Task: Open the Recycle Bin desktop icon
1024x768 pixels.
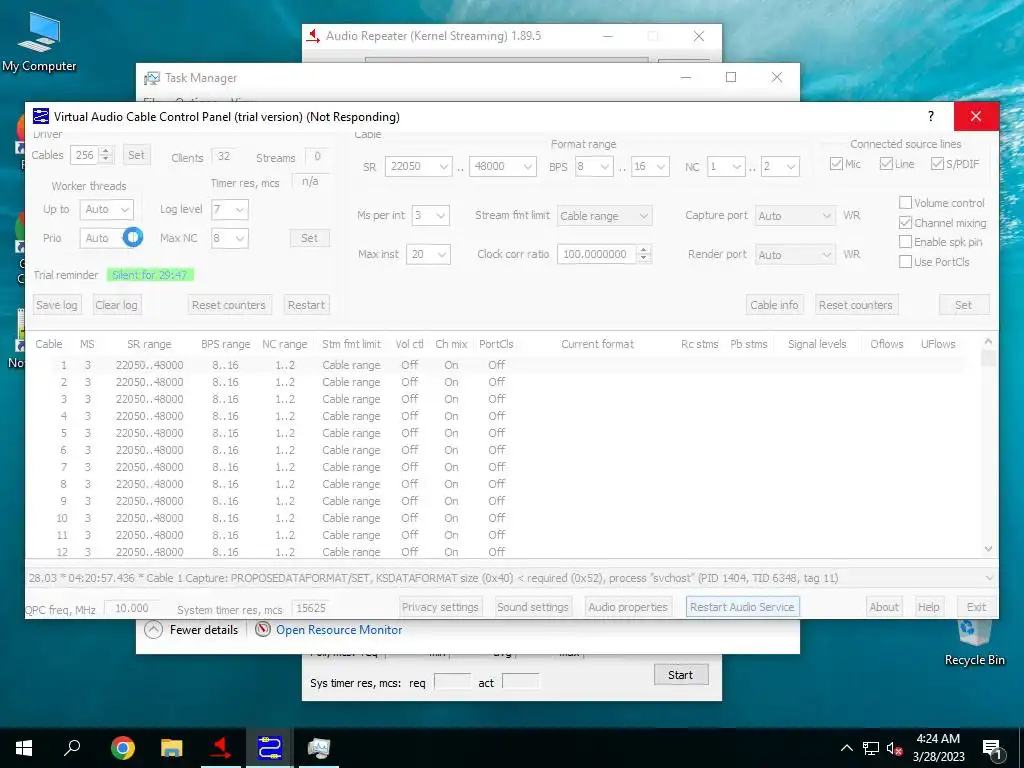Action: click(974, 643)
